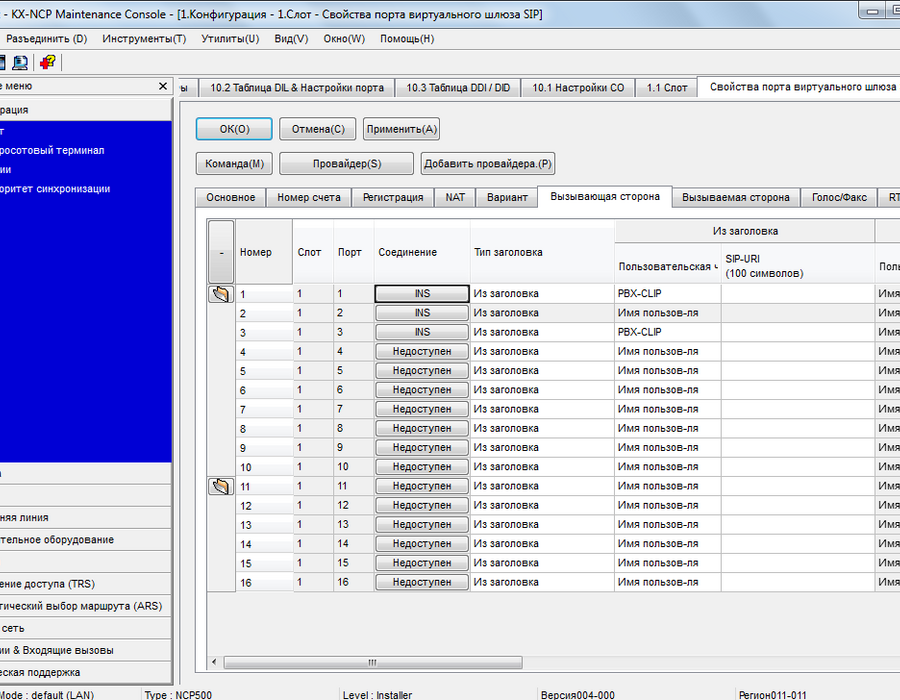Click the folder icon beside row 11

coord(221,487)
